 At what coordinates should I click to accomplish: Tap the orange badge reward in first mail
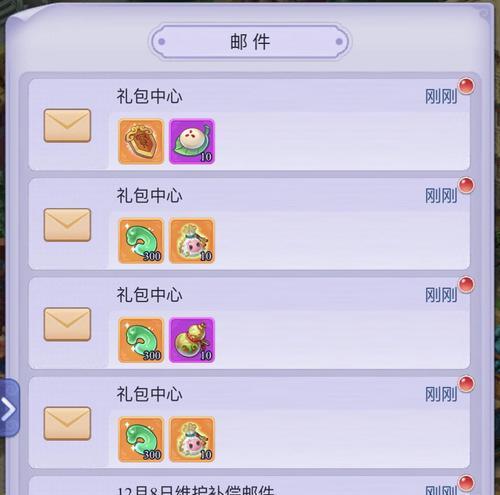pyautogui.click(x=141, y=142)
